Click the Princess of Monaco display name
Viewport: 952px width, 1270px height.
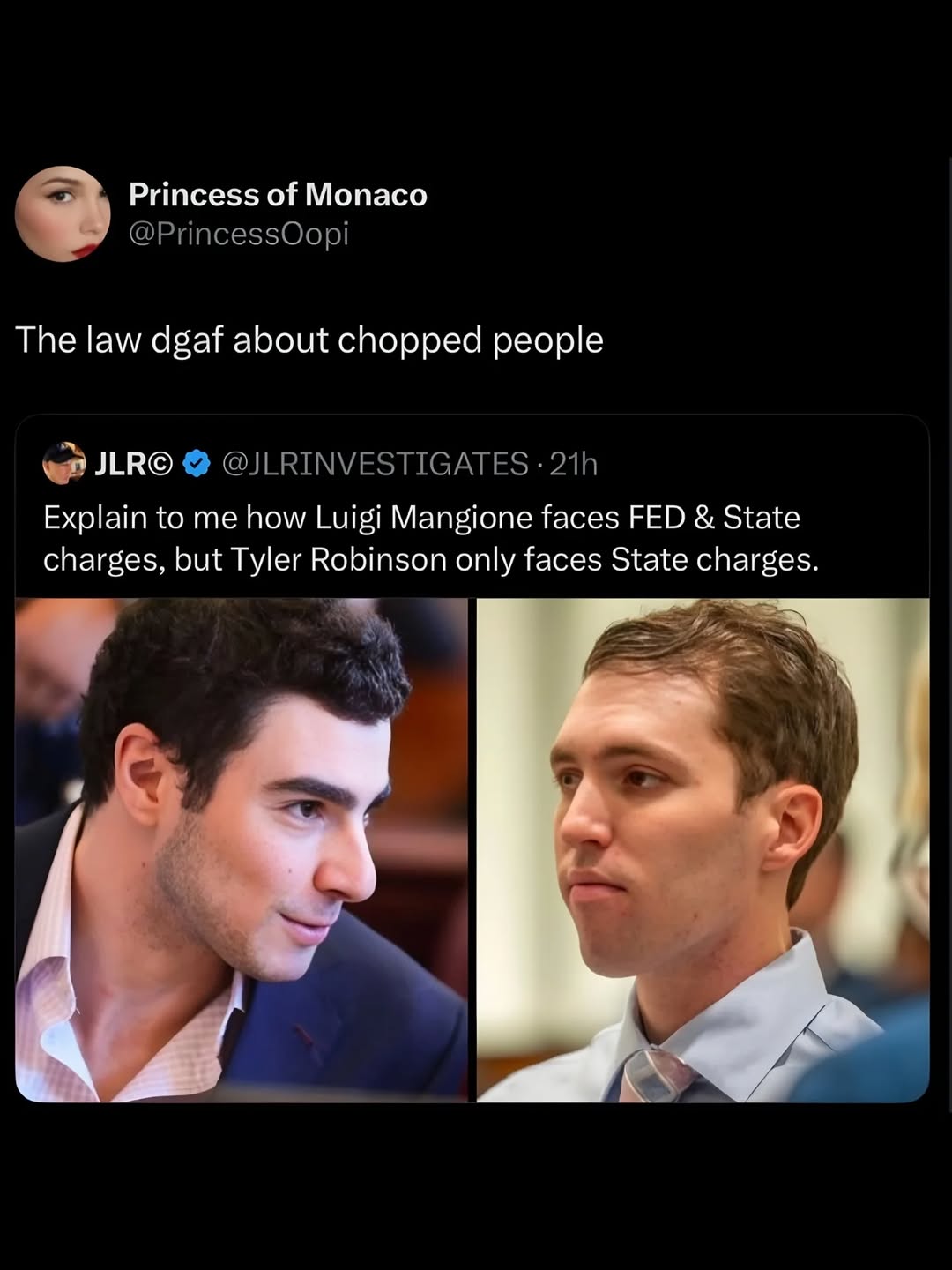(278, 195)
